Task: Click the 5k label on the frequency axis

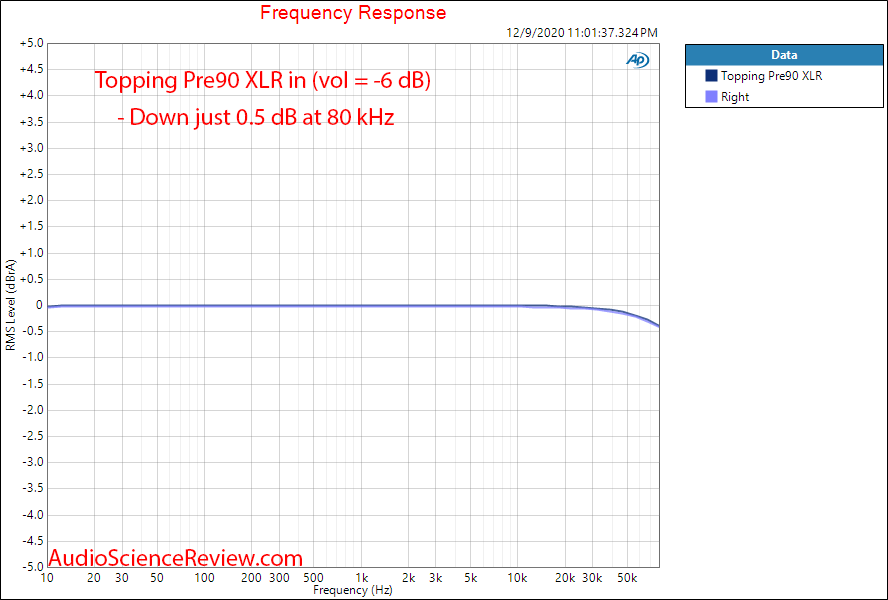Action: tap(471, 578)
